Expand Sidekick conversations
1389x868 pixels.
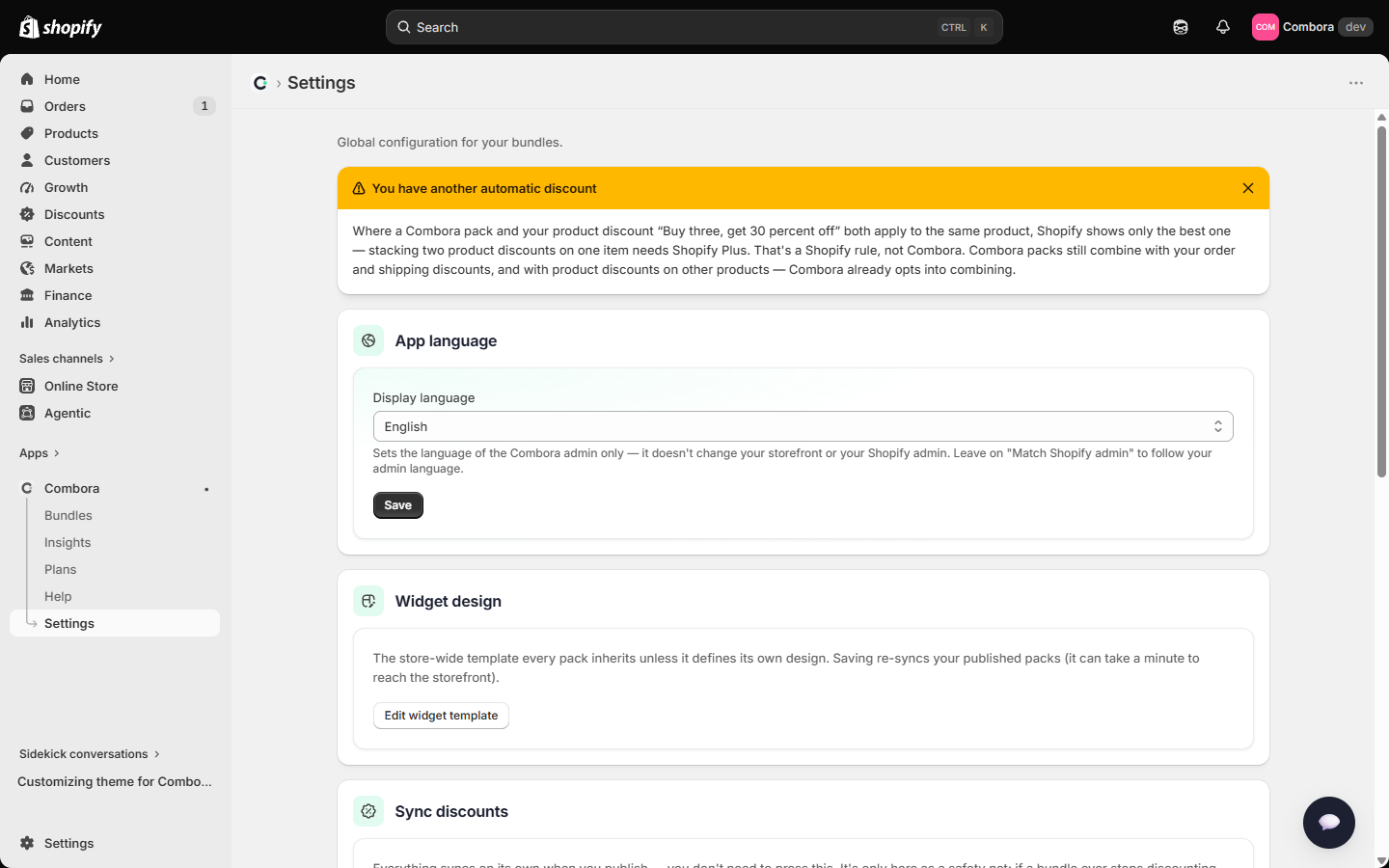coord(90,754)
